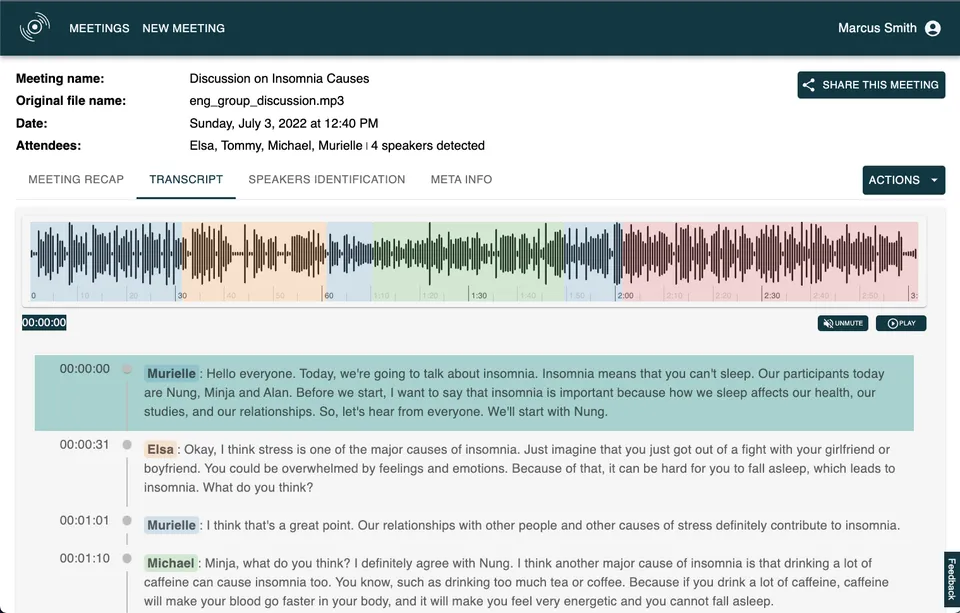Seek to the 2:30 marker on waveform
The width and height of the screenshot is (960, 613).
(771, 295)
